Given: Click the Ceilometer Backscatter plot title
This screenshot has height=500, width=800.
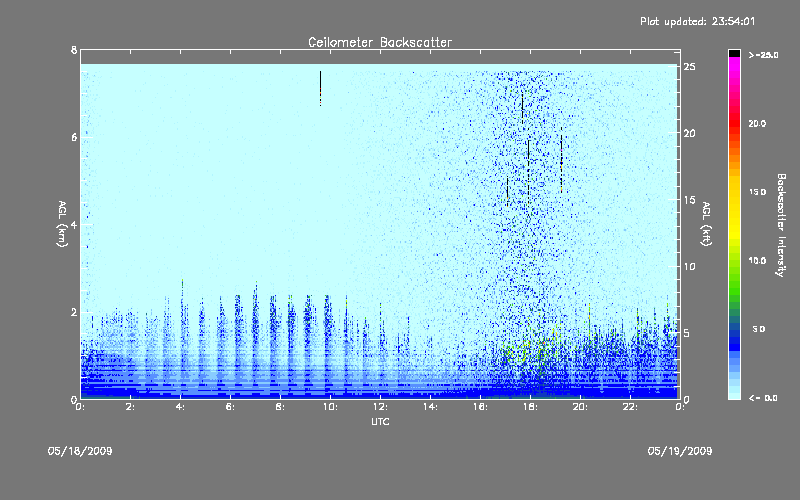Looking at the screenshot, I should 380,42.
